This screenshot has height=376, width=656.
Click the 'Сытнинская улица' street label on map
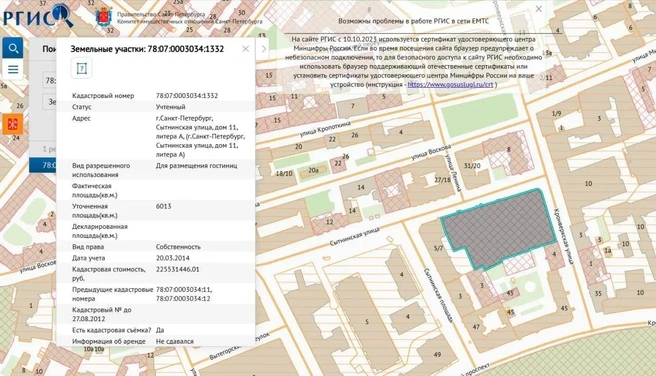coord(354,236)
